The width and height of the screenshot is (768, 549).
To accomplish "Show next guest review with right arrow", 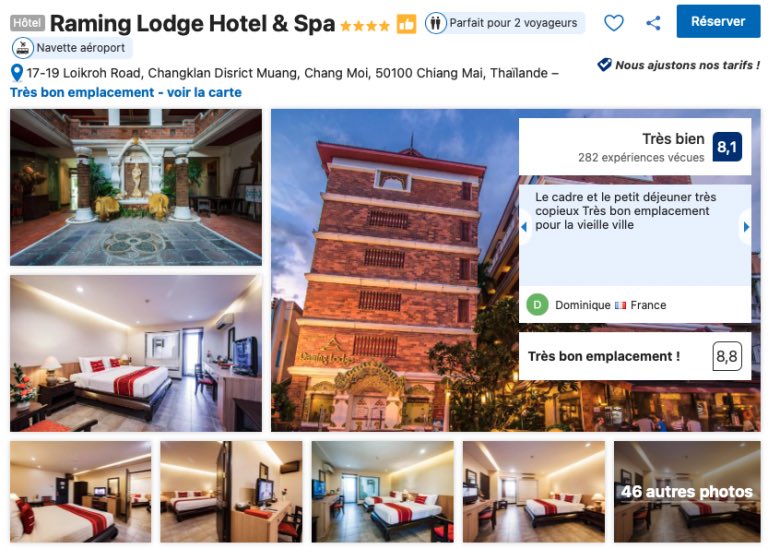I will [746, 227].
